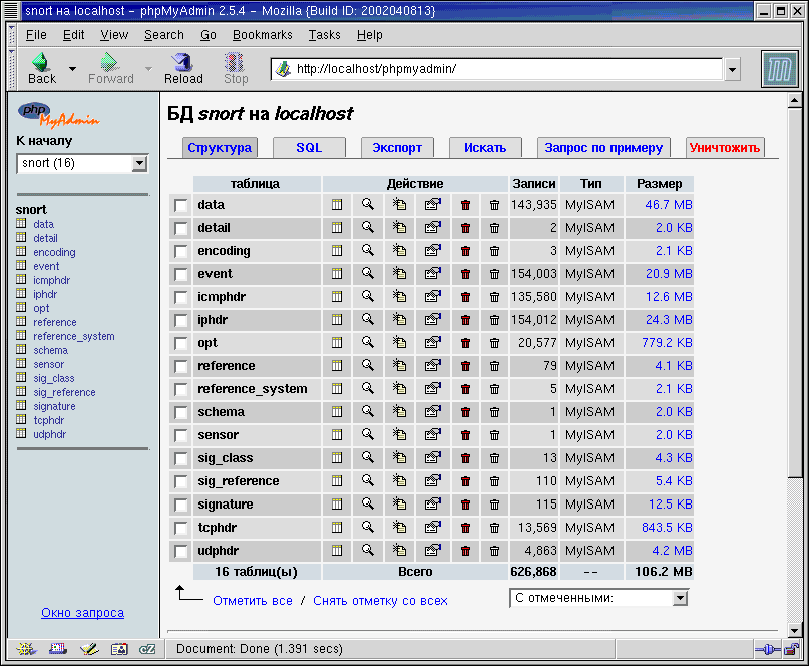Click the insert icon in the udphdr row
This screenshot has height=666, width=809.
[399, 550]
